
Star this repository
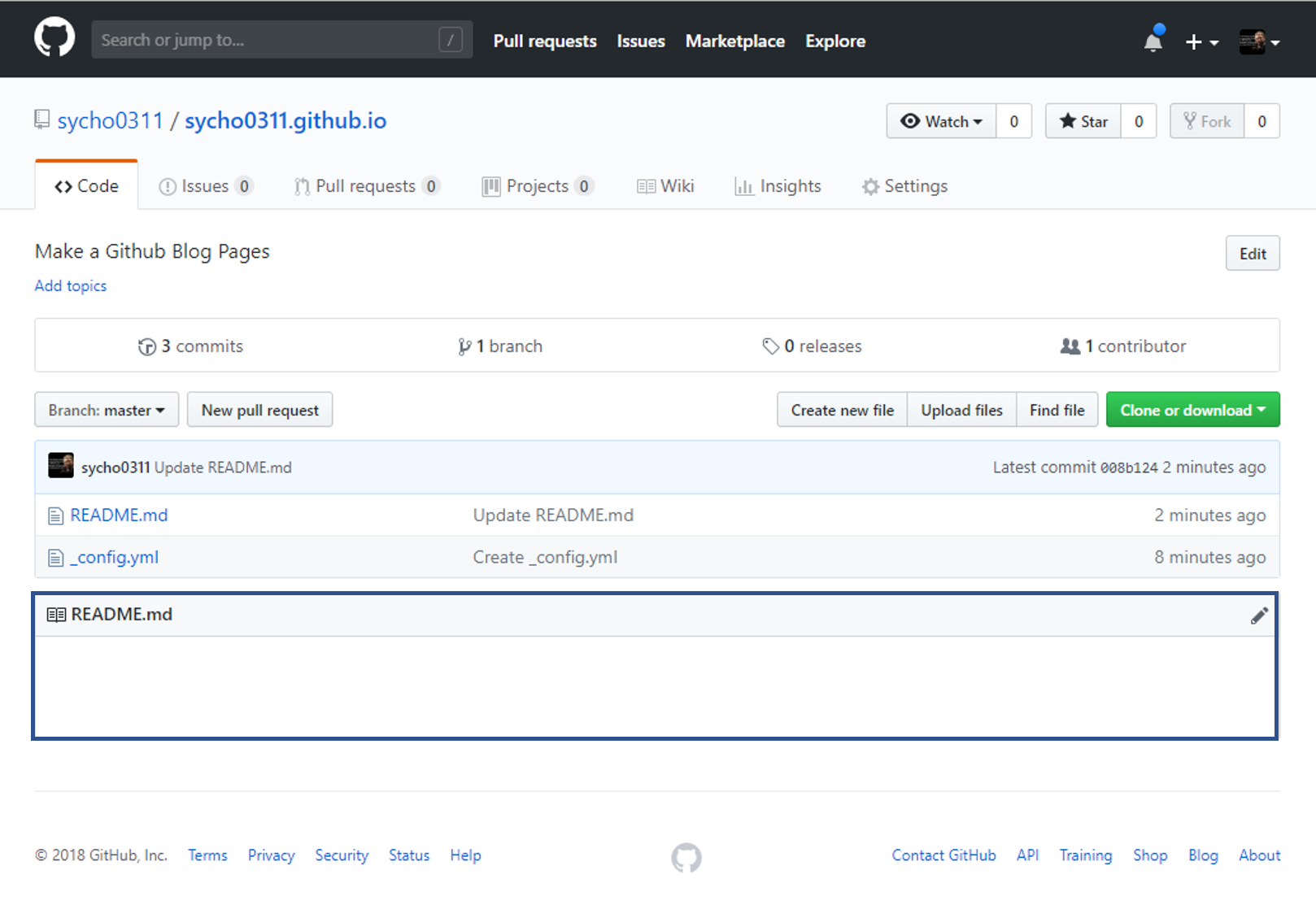coord(1083,121)
